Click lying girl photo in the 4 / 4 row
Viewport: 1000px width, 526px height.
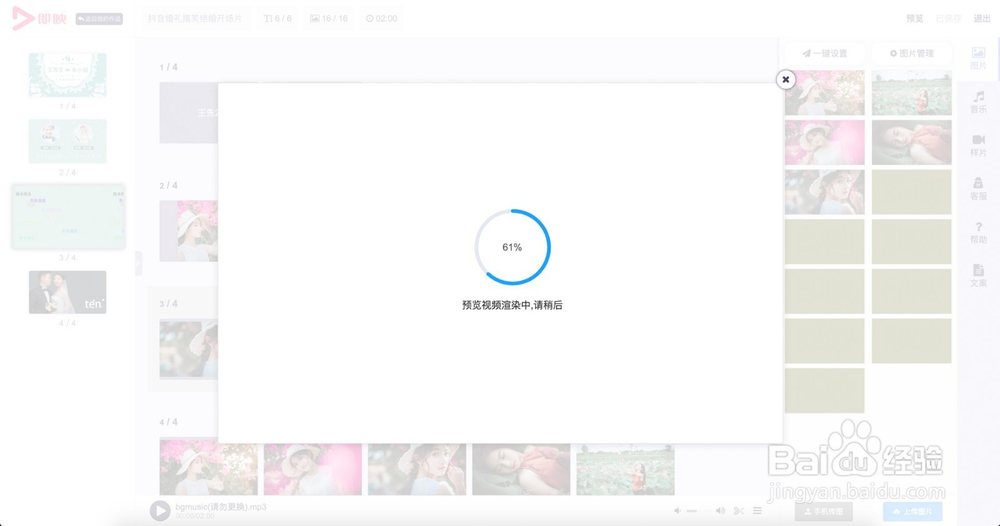(521, 469)
